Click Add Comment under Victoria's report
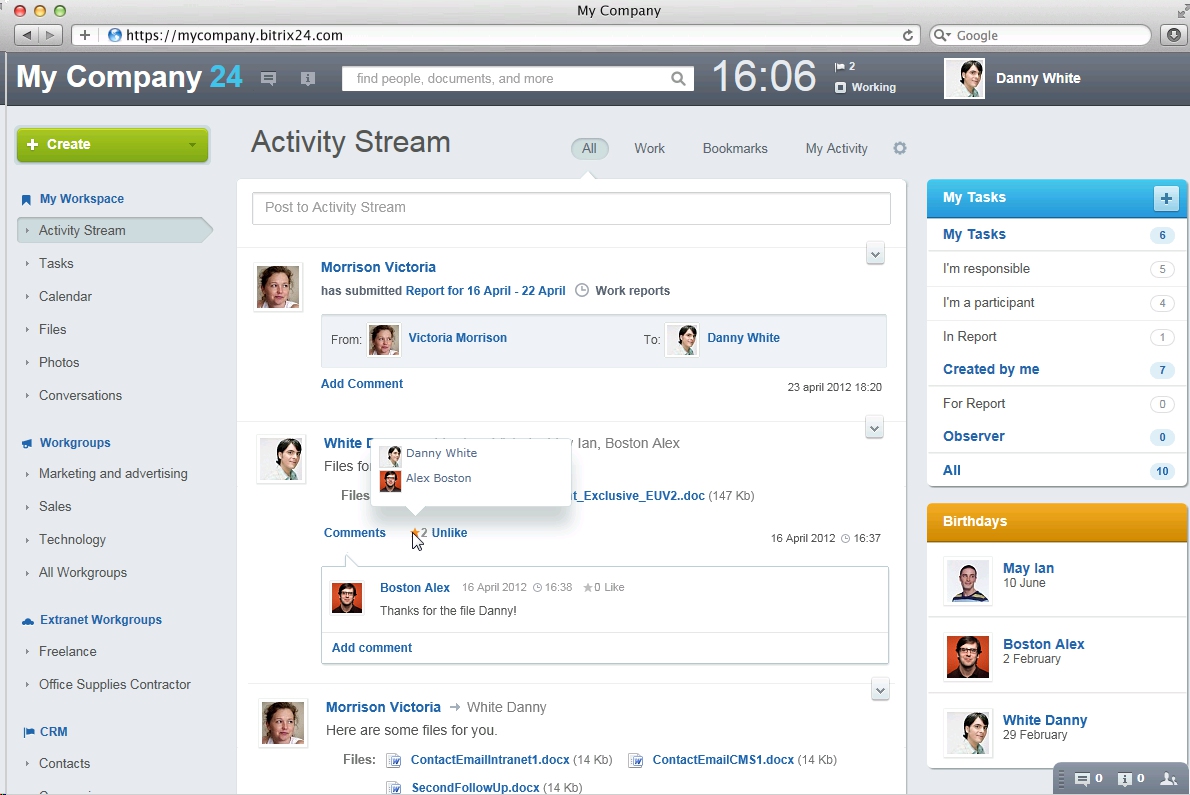This screenshot has width=1190, height=795. (361, 384)
